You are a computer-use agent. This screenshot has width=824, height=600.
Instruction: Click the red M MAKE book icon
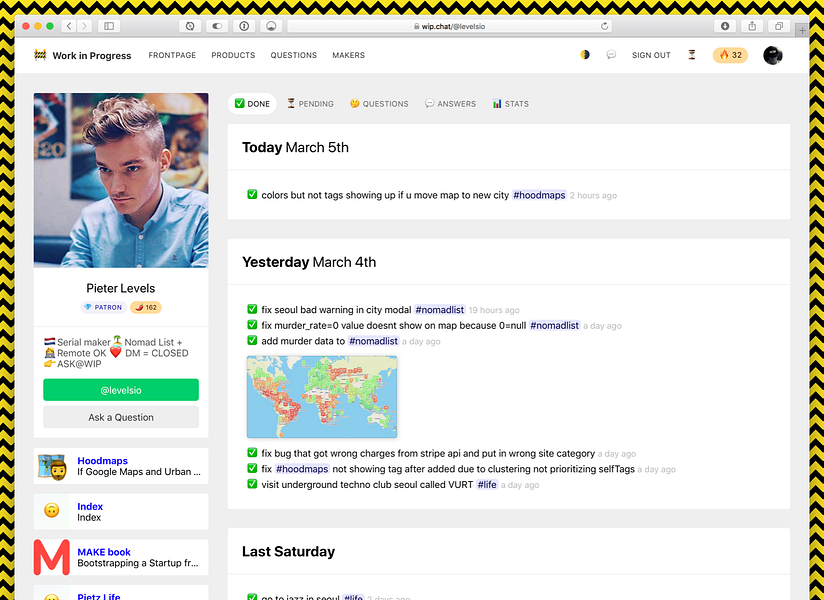pos(52,557)
